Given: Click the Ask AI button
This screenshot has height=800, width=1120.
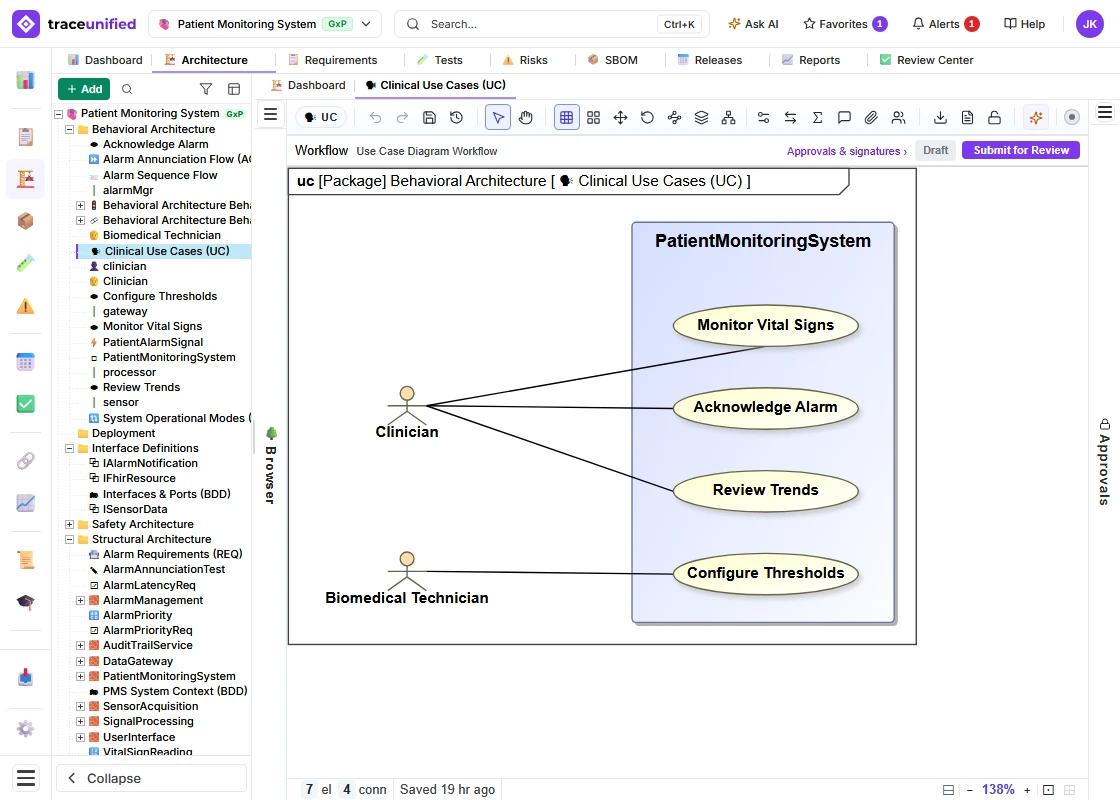Looking at the screenshot, I should 753,24.
